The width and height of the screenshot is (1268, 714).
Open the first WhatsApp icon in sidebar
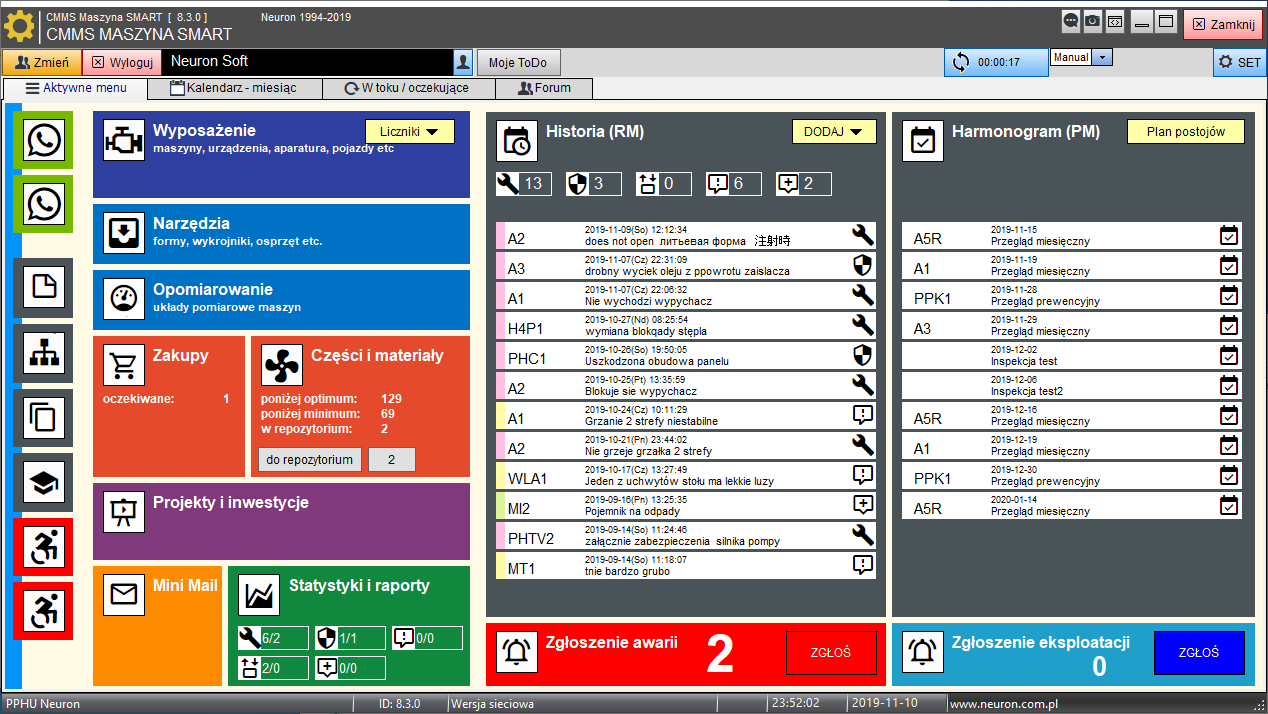tap(44, 141)
